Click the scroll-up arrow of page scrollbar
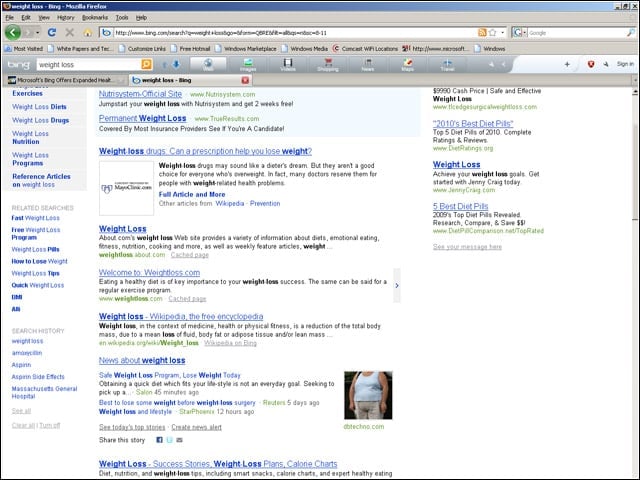The image size is (640, 480). coord(635,92)
